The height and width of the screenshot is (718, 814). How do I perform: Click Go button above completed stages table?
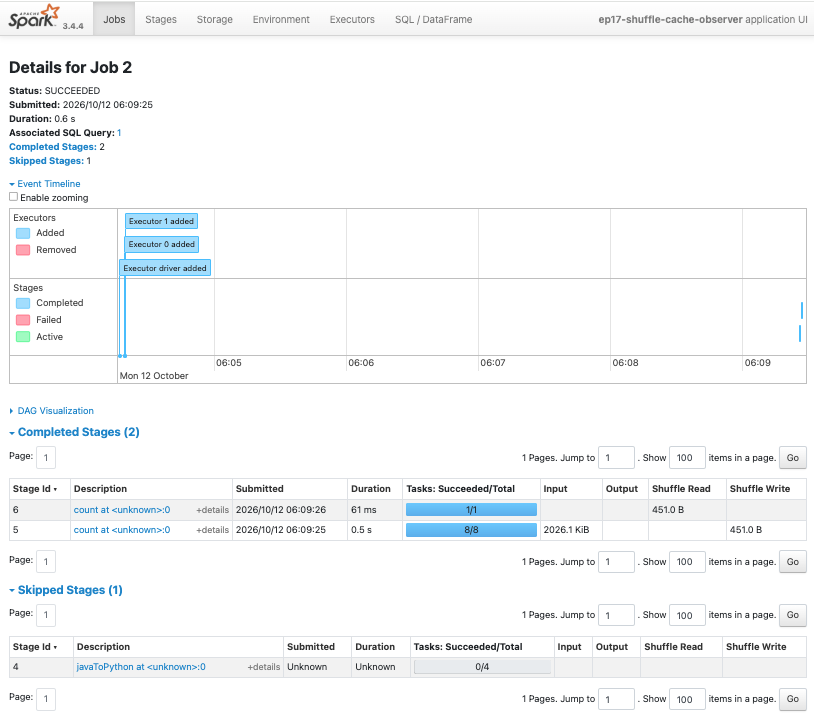click(x=792, y=458)
